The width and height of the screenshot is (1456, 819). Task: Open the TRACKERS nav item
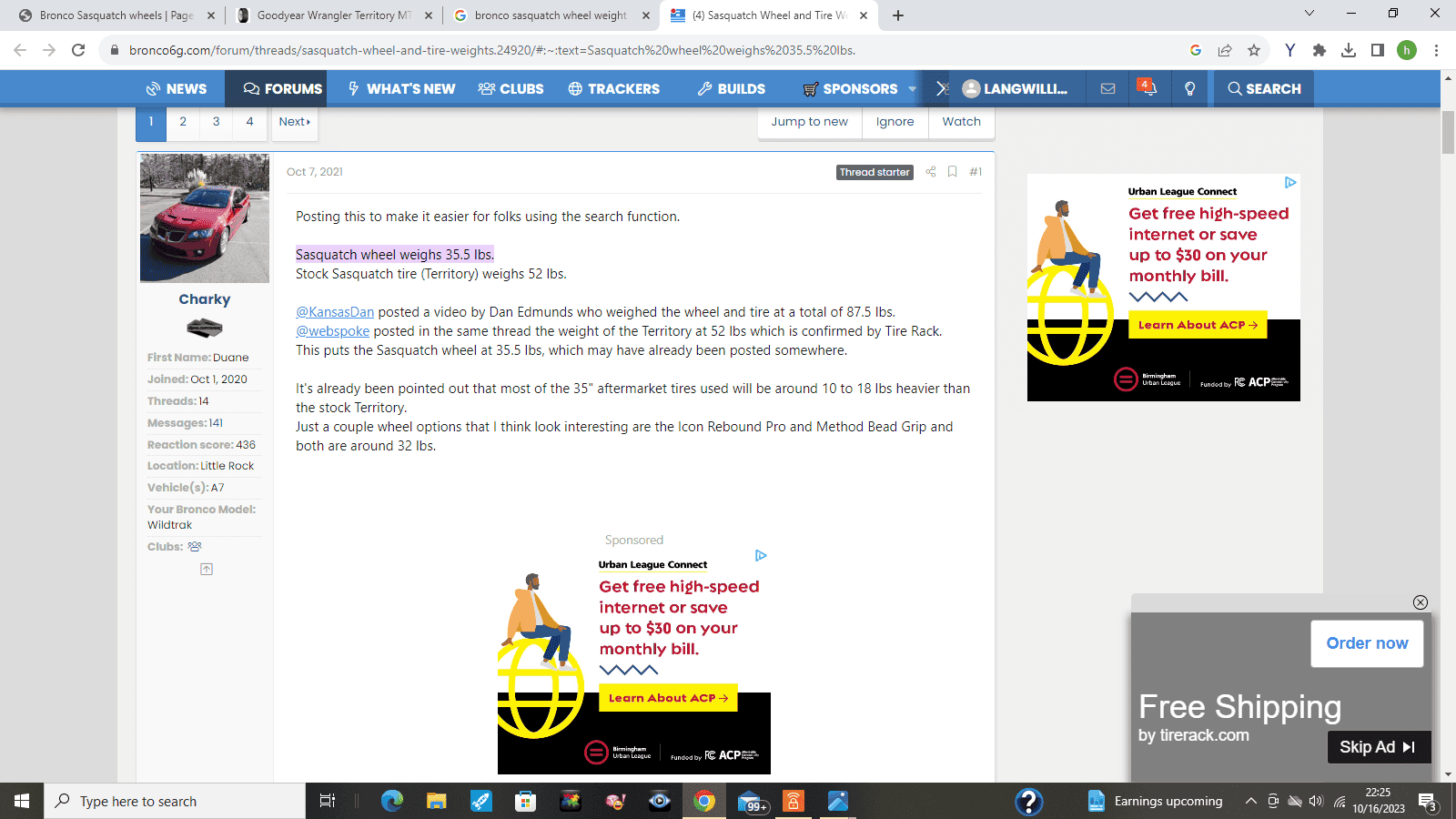(614, 88)
